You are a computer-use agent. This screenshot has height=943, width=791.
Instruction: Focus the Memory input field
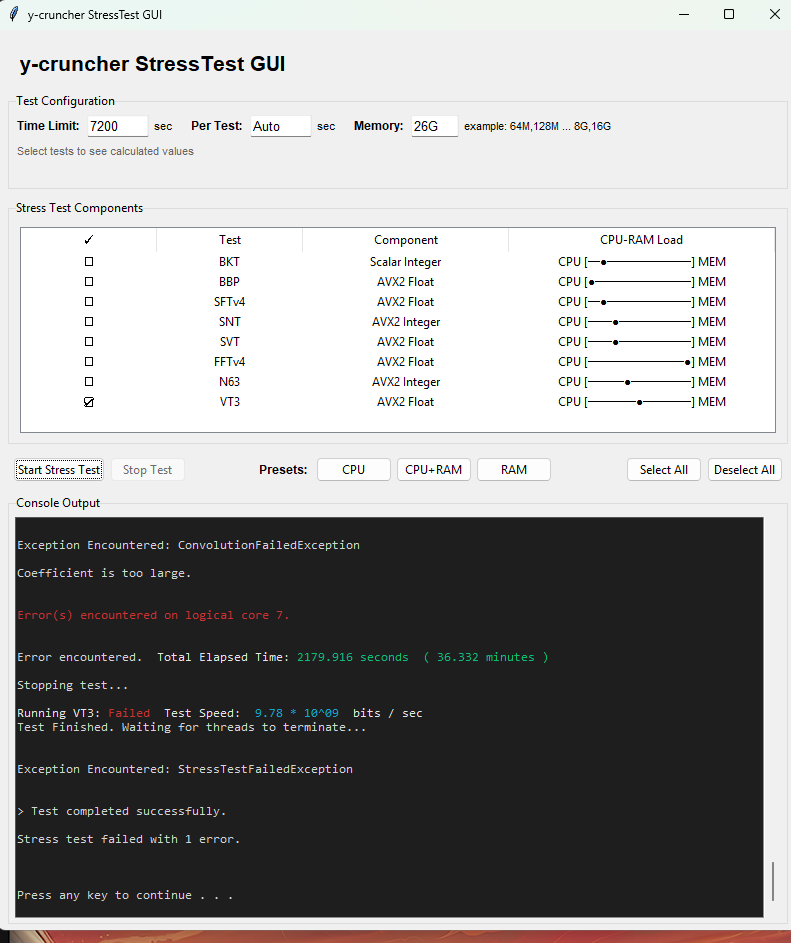[435, 126]
